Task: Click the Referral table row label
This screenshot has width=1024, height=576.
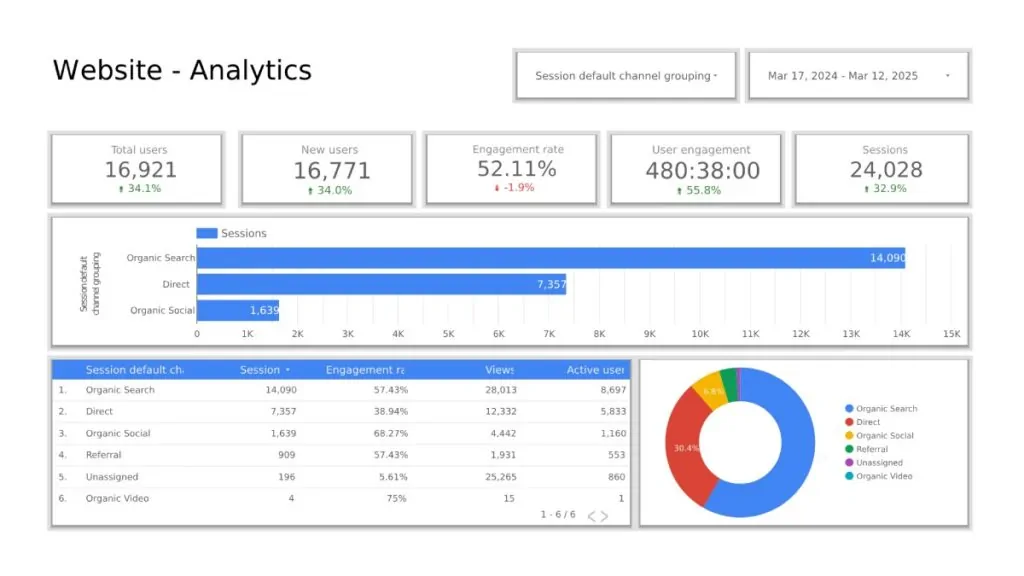Action: pos(103,455)
